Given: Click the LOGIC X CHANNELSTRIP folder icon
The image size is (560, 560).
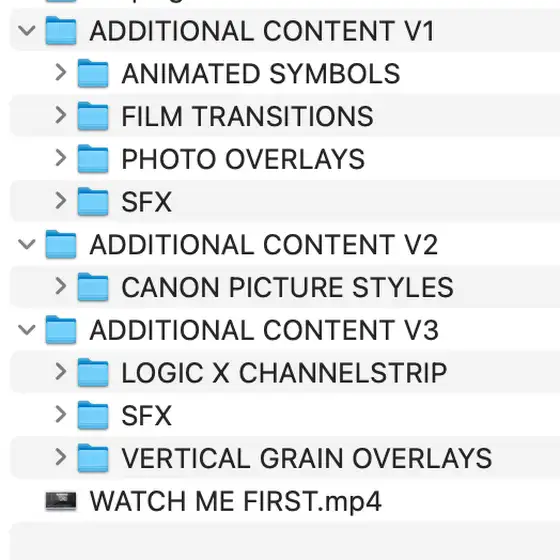Looking at the screenshot, I should (x=93, y=372).
